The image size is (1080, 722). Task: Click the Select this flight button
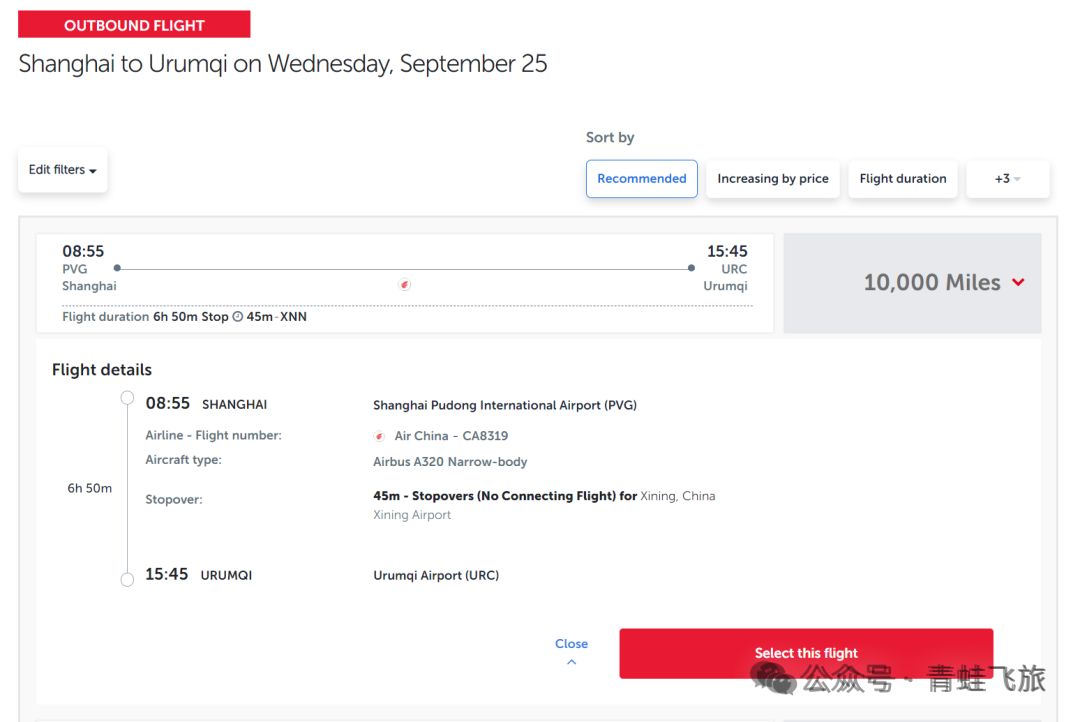coord(806,653)
